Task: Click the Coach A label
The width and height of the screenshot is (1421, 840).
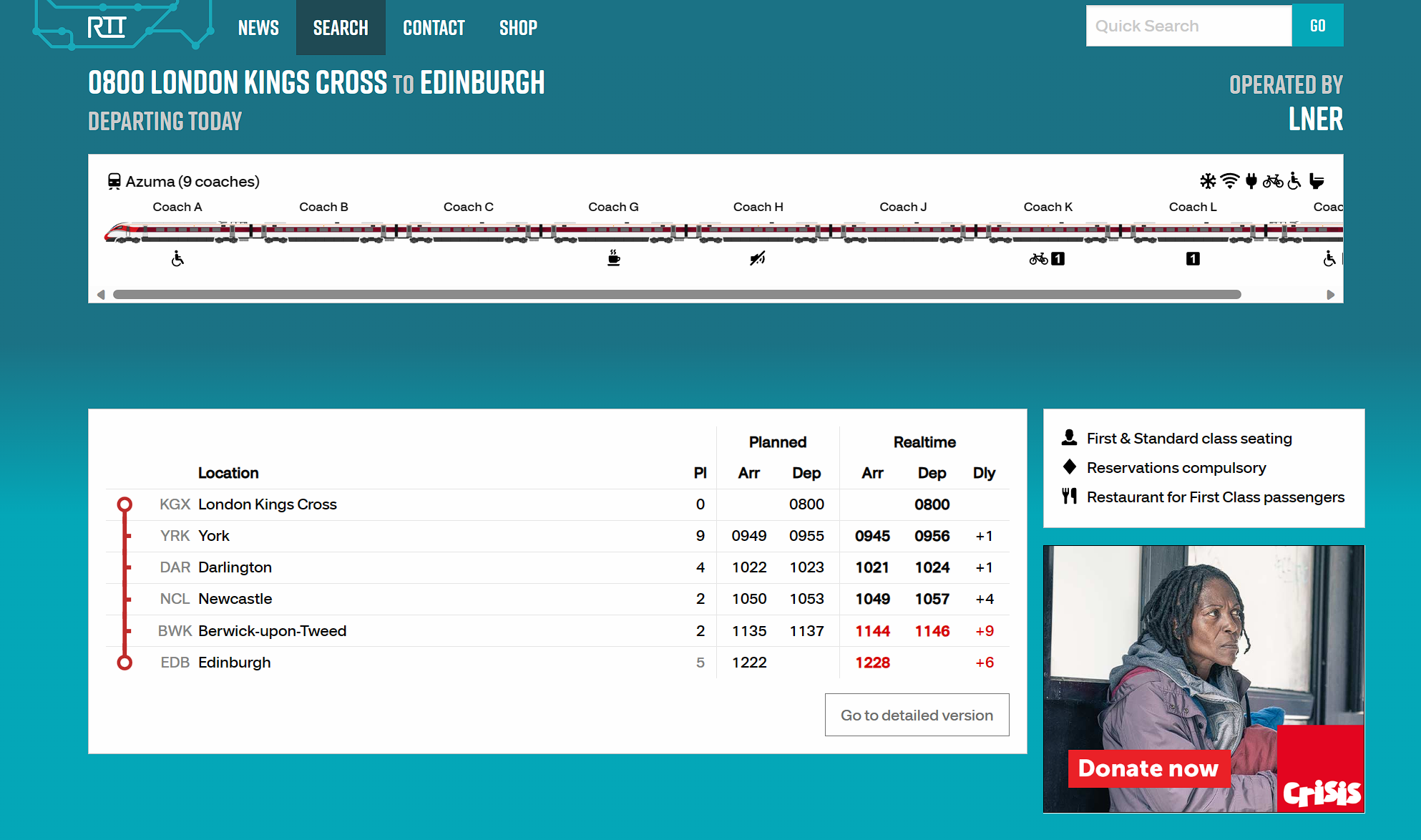Action: [177, 207]
